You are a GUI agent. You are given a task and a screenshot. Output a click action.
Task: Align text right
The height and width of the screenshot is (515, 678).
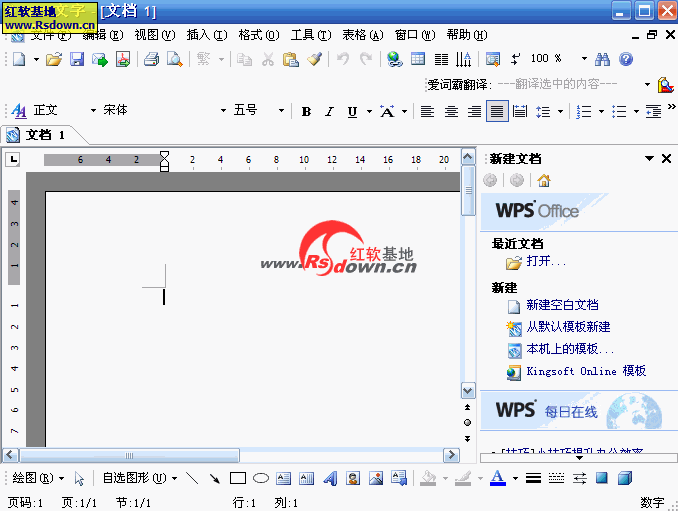(474, 112)
